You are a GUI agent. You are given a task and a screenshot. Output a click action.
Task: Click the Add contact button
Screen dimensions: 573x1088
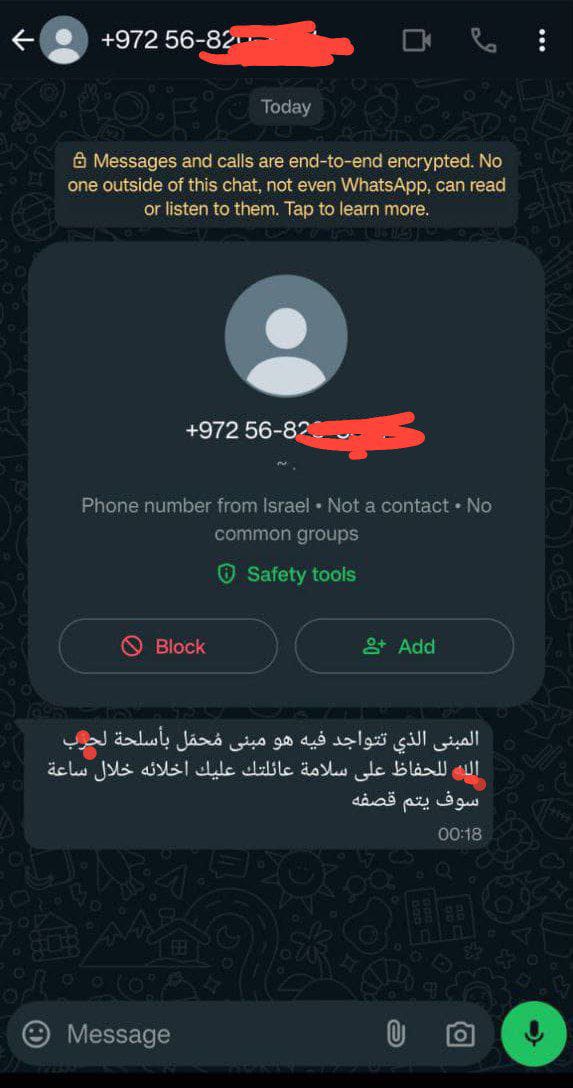coord(404,646)
